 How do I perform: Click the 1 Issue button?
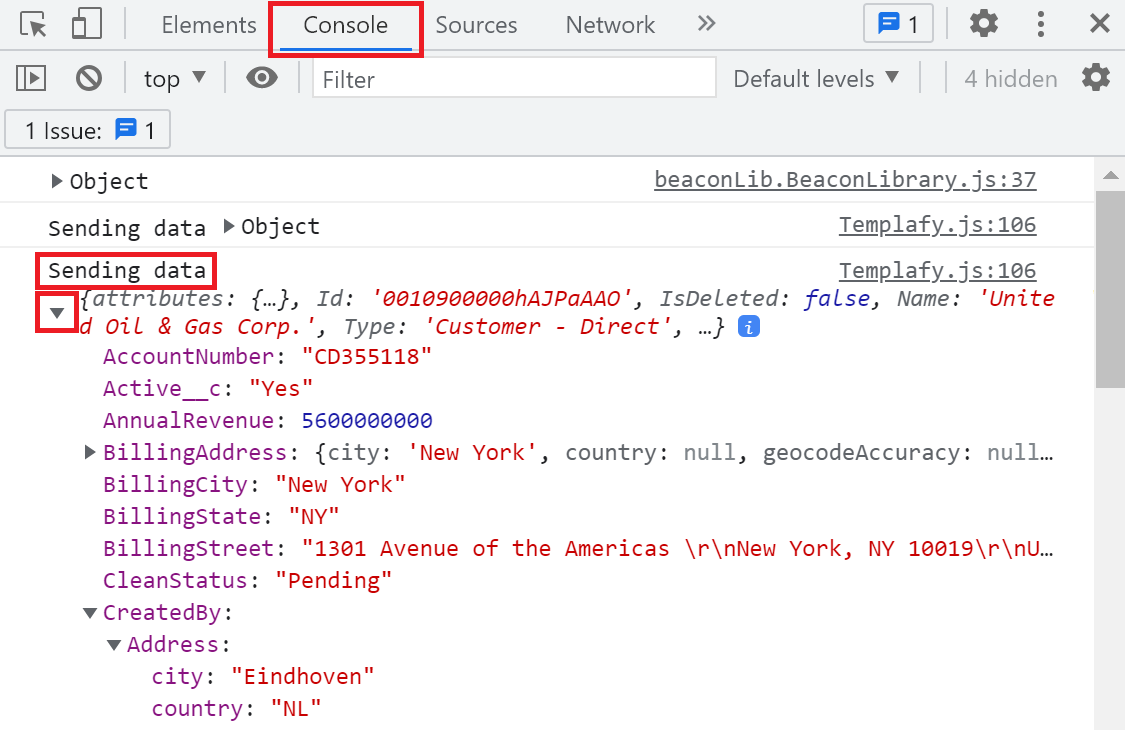click(x=88, y=130)
